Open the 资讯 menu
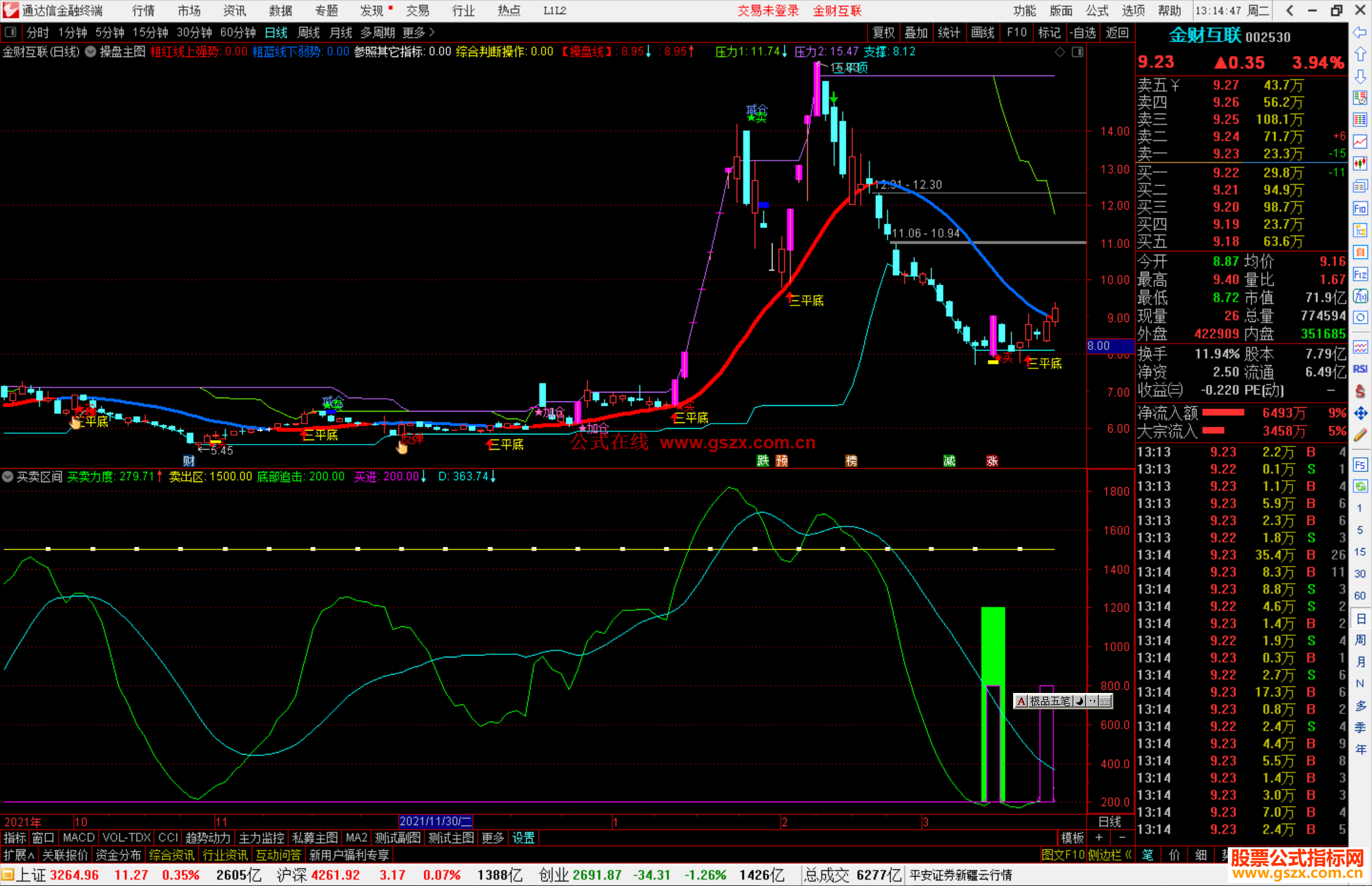Image resolution: width=1372 pixels, height=886 pixels. pyautogui.click(x=235, y=11)
